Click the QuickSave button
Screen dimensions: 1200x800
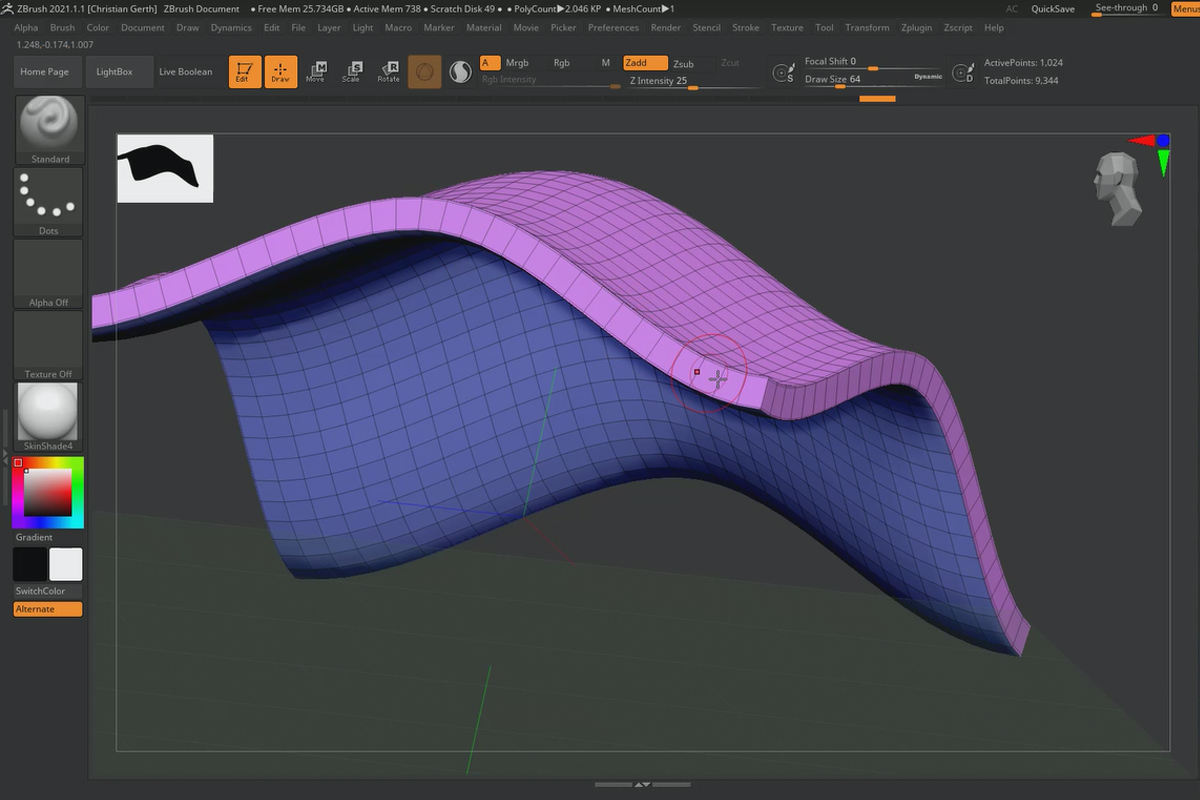click(x=1053, y=9)
